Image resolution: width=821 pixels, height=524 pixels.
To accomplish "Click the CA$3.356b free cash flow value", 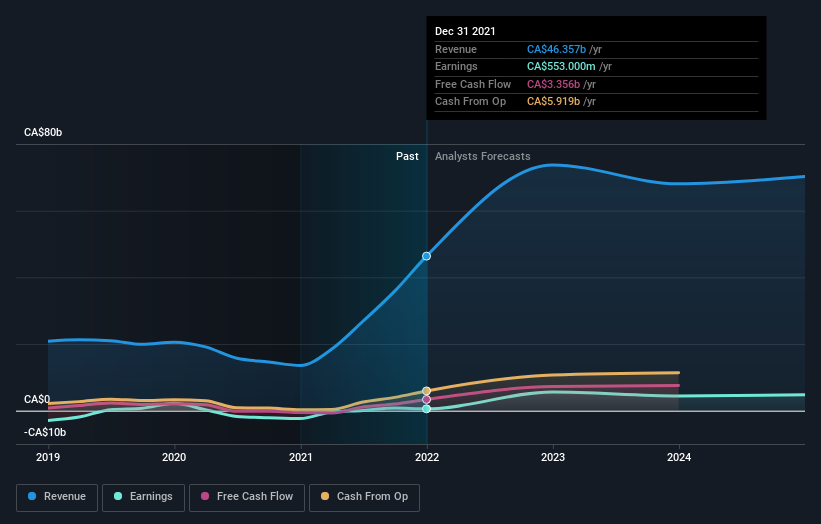I will 553,84.
